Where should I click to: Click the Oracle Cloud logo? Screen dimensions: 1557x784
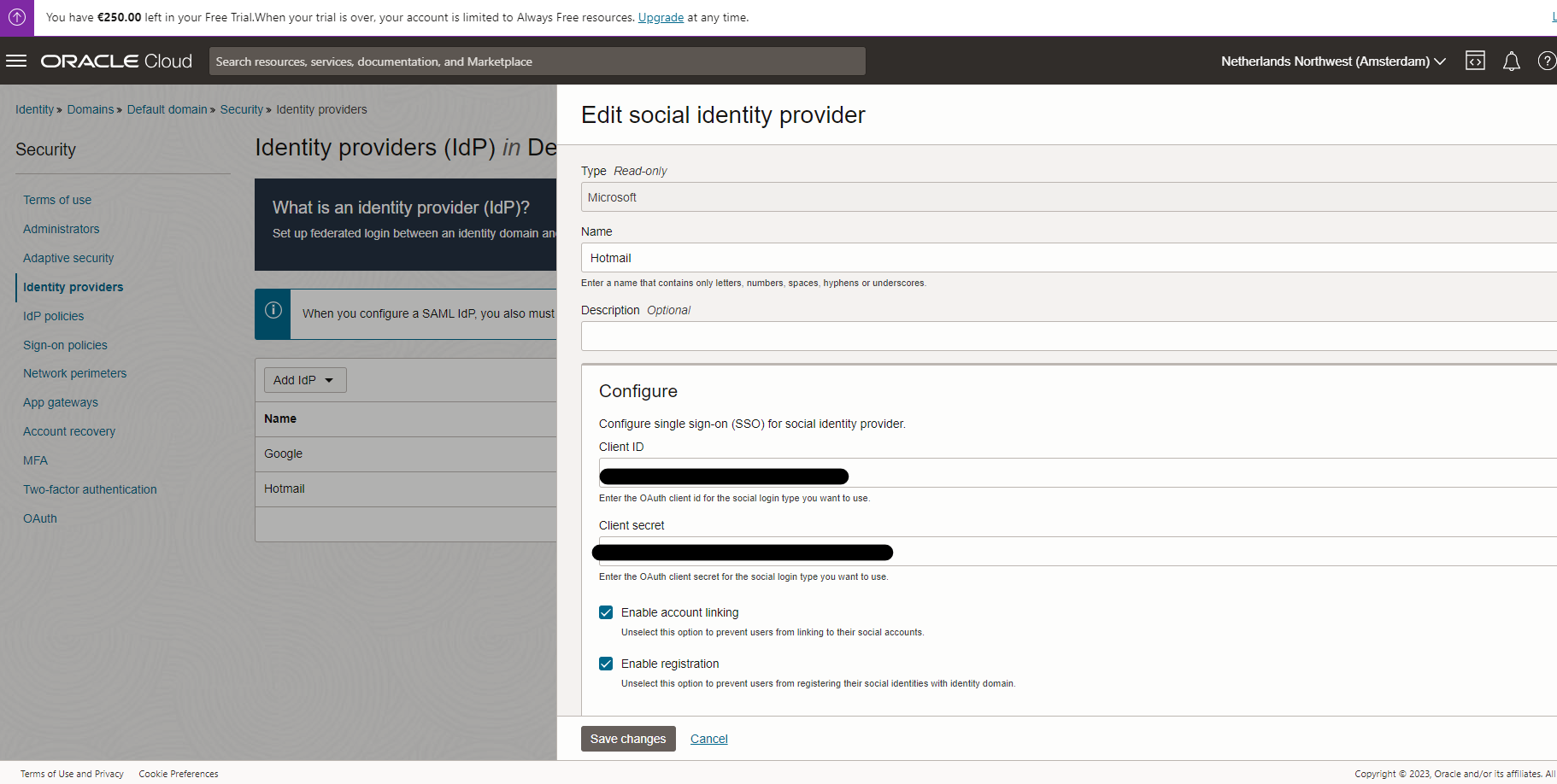coord(116,61)
